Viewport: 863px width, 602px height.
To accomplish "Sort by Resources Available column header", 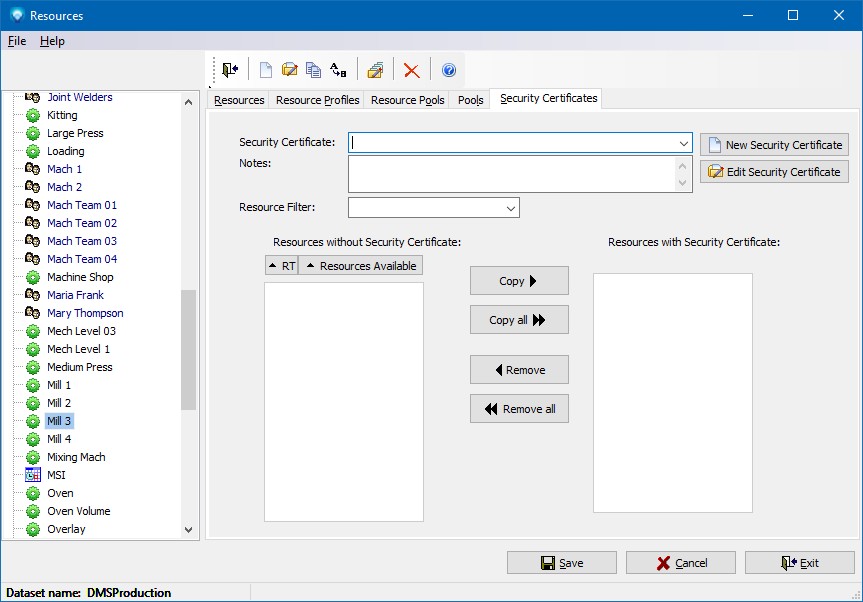I will pos(360,266).
